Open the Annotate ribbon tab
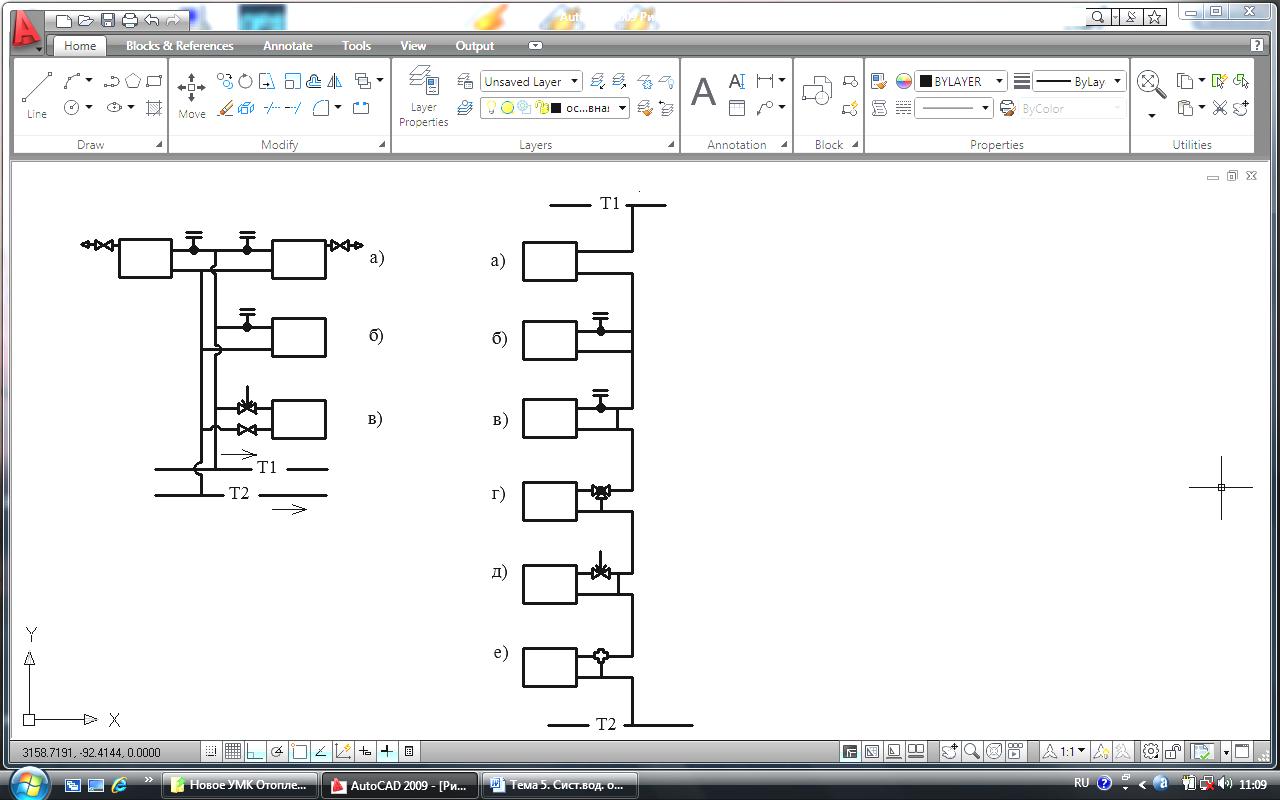 coord(288,46)
